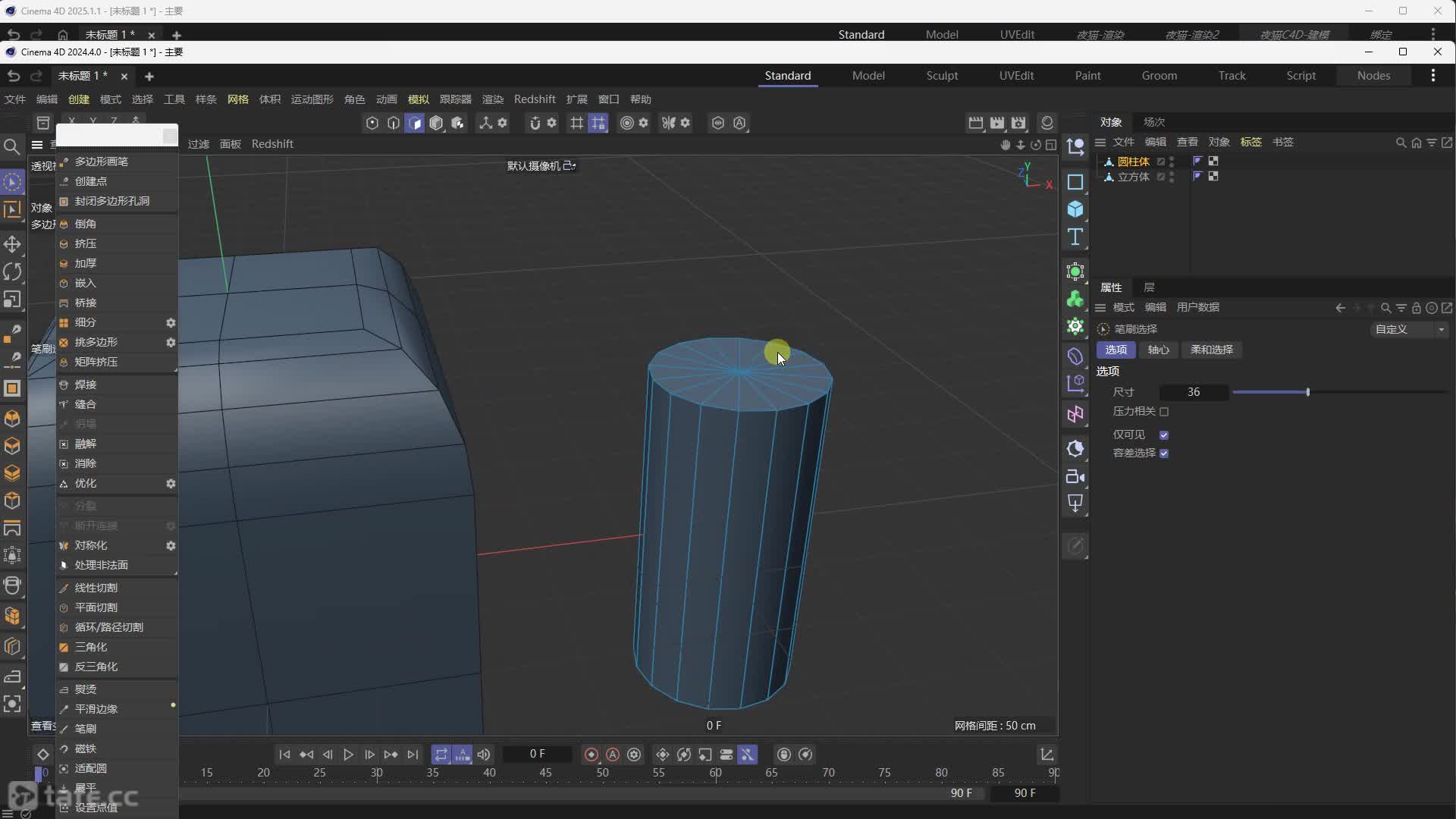Add a light object from right palette

(x=1075, y=503)
